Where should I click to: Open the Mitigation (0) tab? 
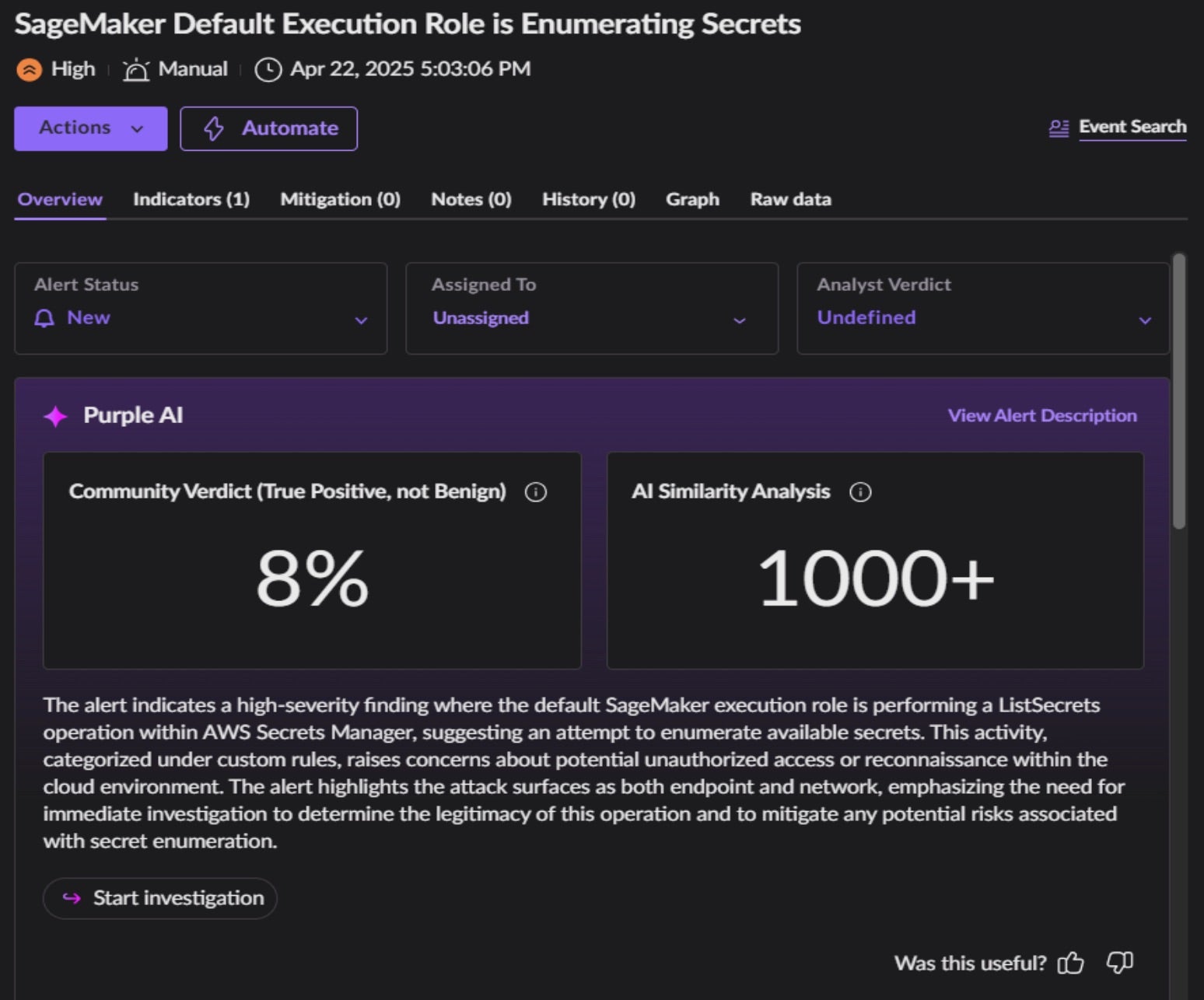click(340, 200)
